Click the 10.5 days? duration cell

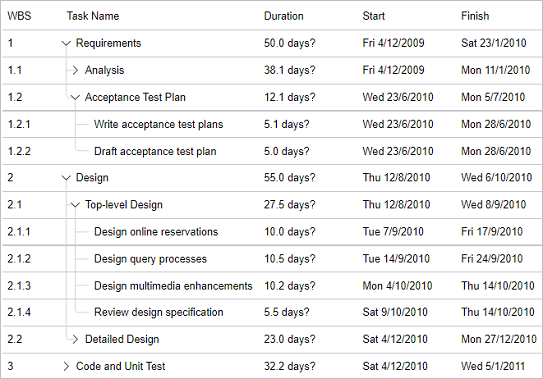click(x=290, y=259)
